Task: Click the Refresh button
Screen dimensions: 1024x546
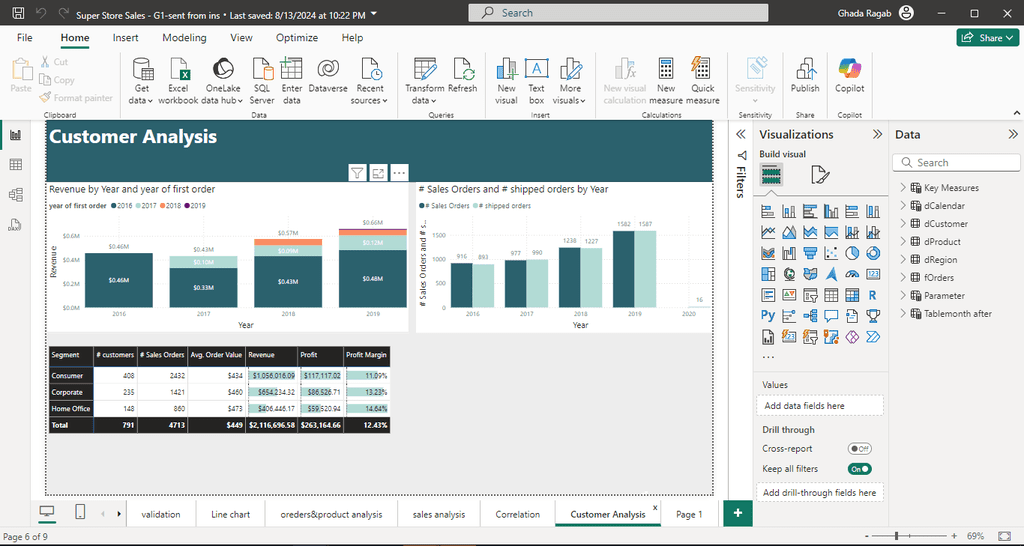Action: click(462, 76)
